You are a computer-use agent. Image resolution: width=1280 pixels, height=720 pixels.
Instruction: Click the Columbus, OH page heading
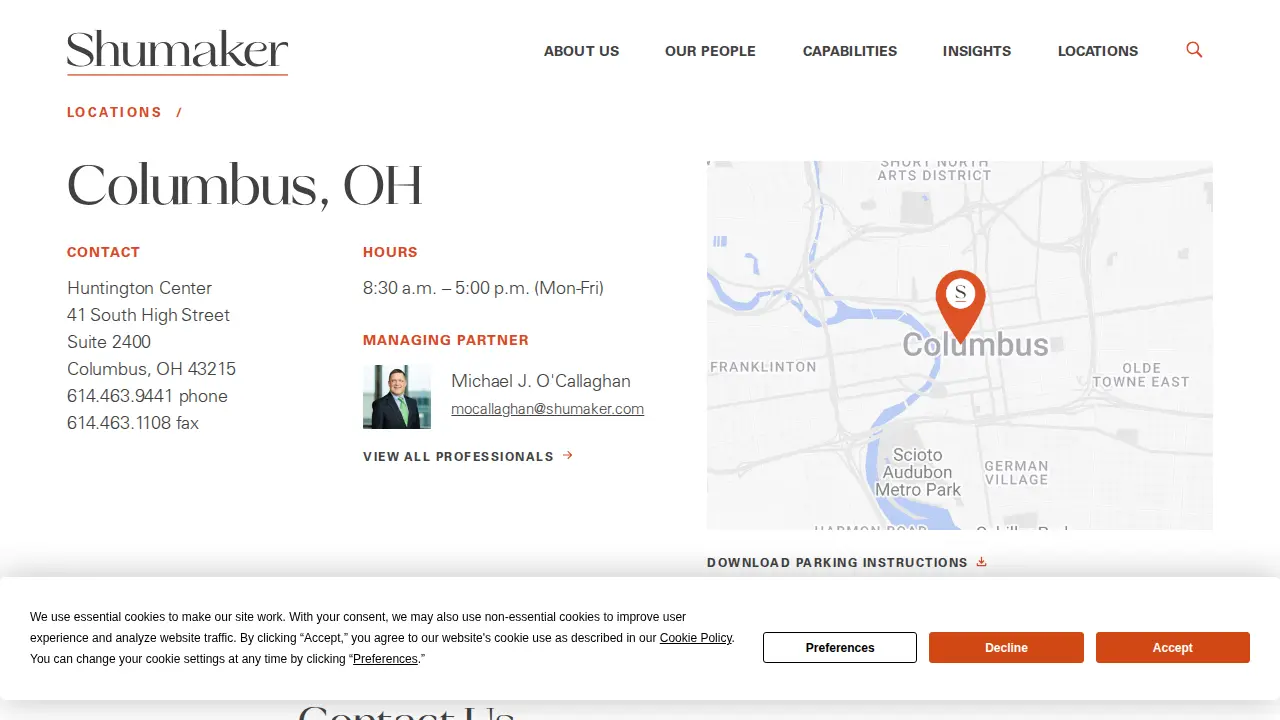click(x=244, y=185)
